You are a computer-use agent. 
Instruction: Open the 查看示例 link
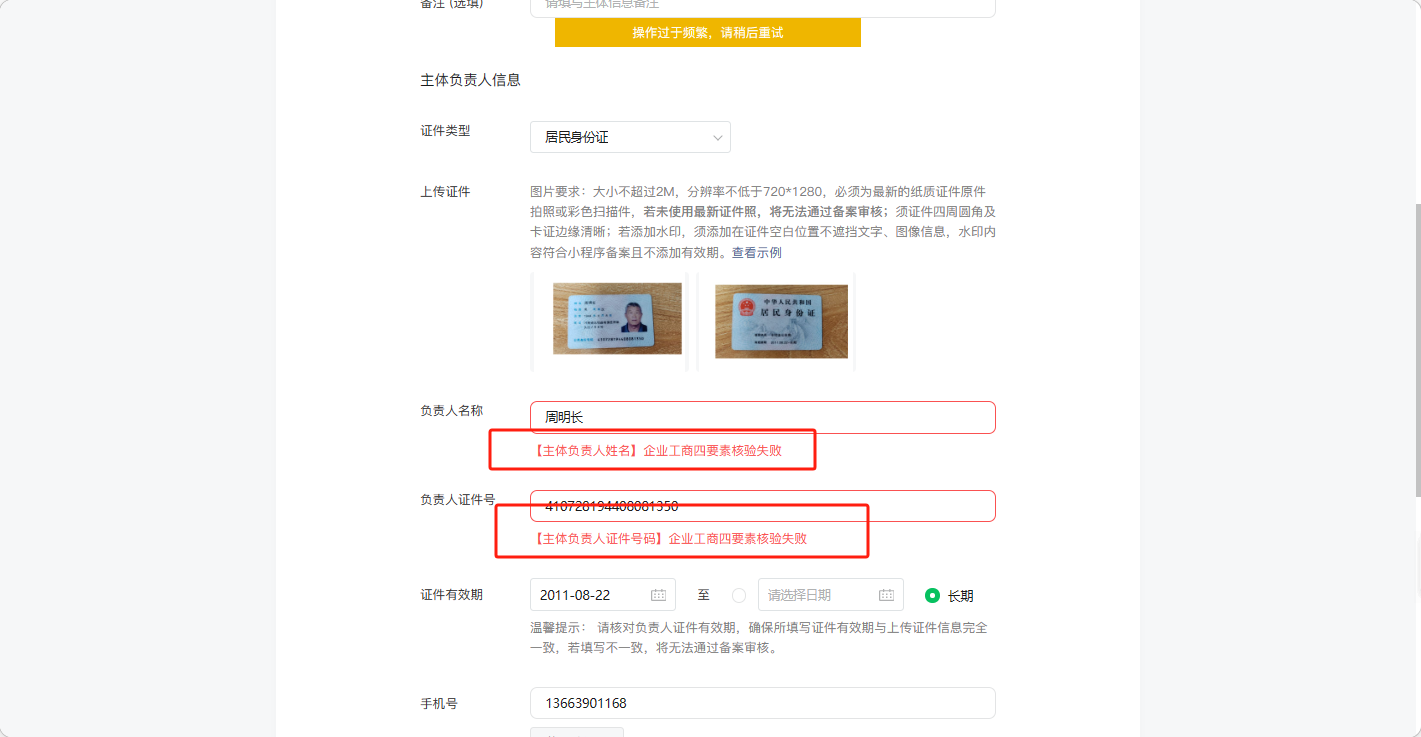[756, 253]
